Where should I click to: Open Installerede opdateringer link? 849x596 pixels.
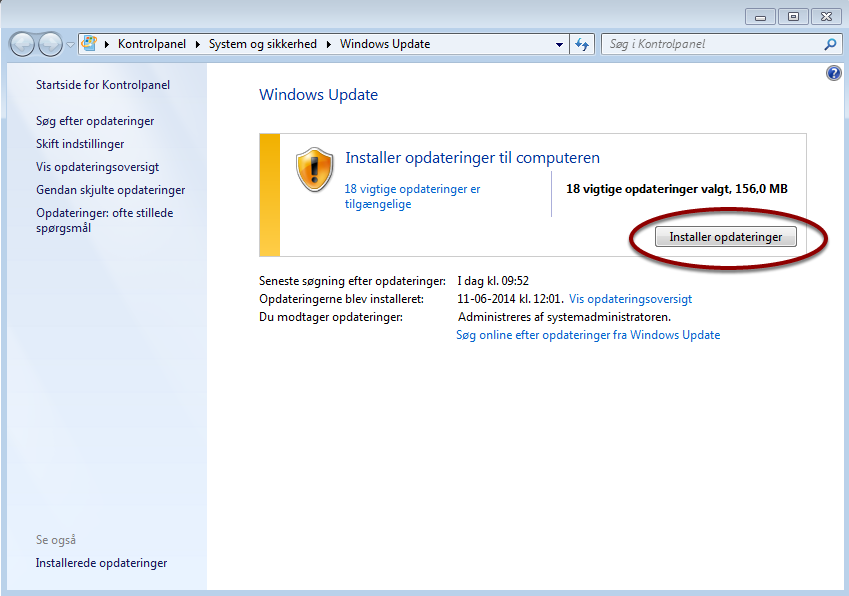click(x=101, y=563)
